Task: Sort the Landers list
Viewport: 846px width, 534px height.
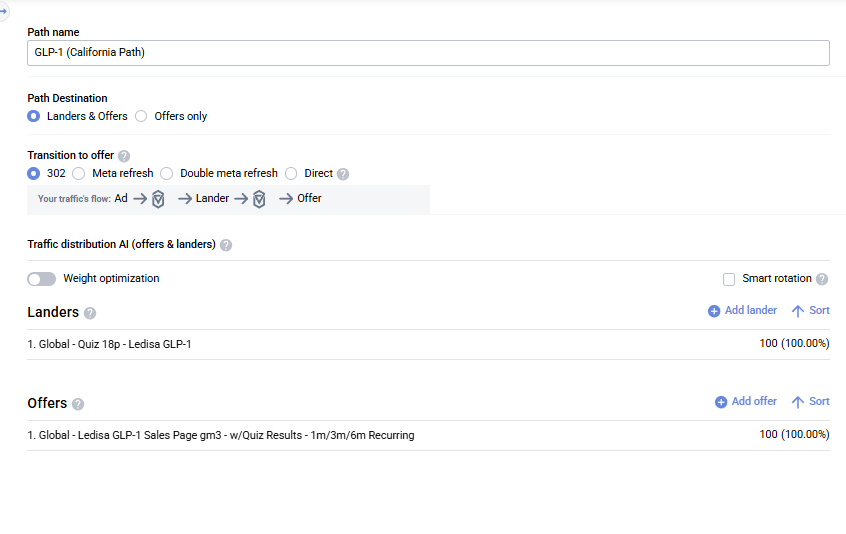Action: tap(811, 311)
